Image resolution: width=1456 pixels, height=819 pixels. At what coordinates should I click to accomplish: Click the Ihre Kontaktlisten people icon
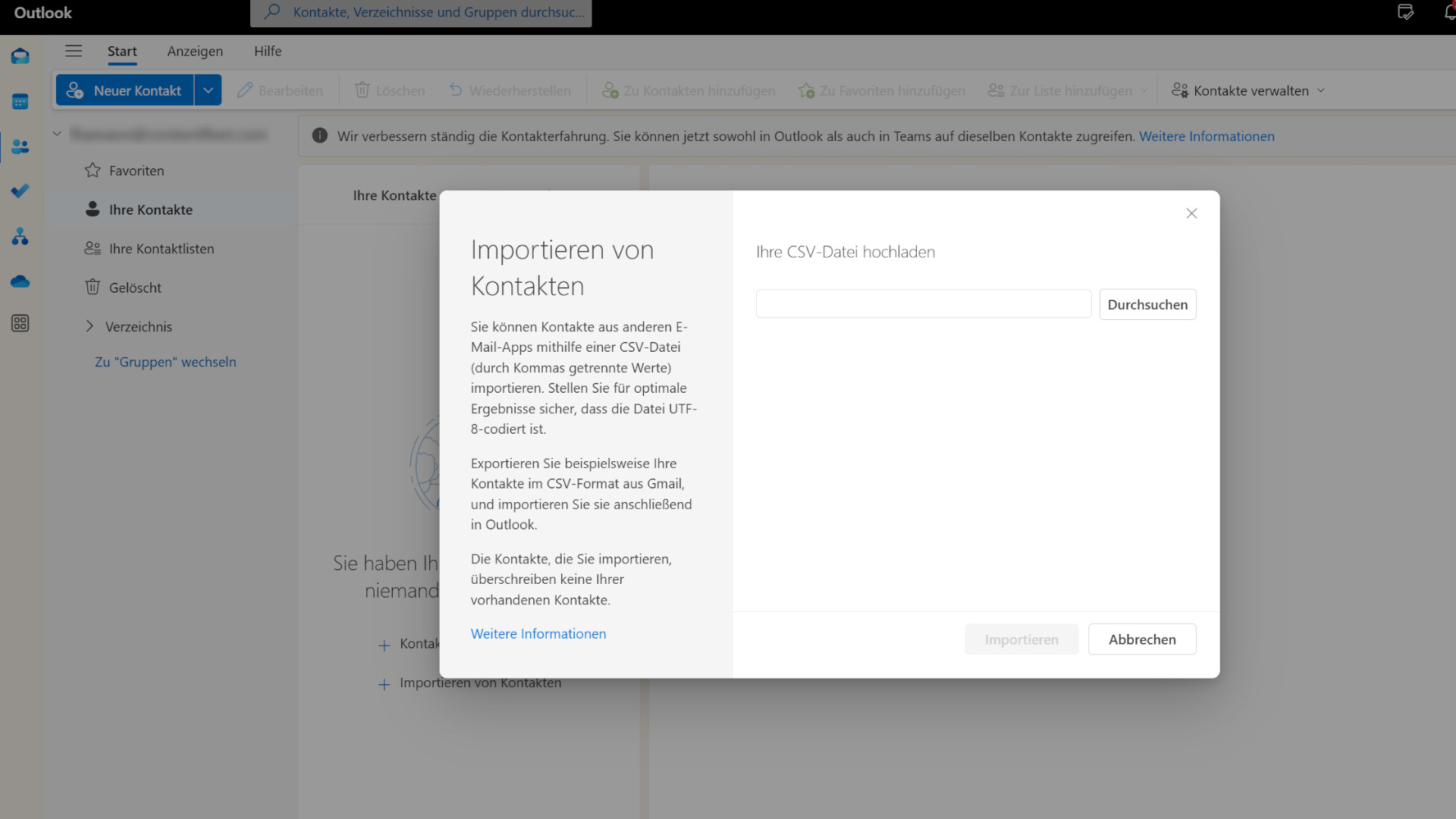click(93, 248)
